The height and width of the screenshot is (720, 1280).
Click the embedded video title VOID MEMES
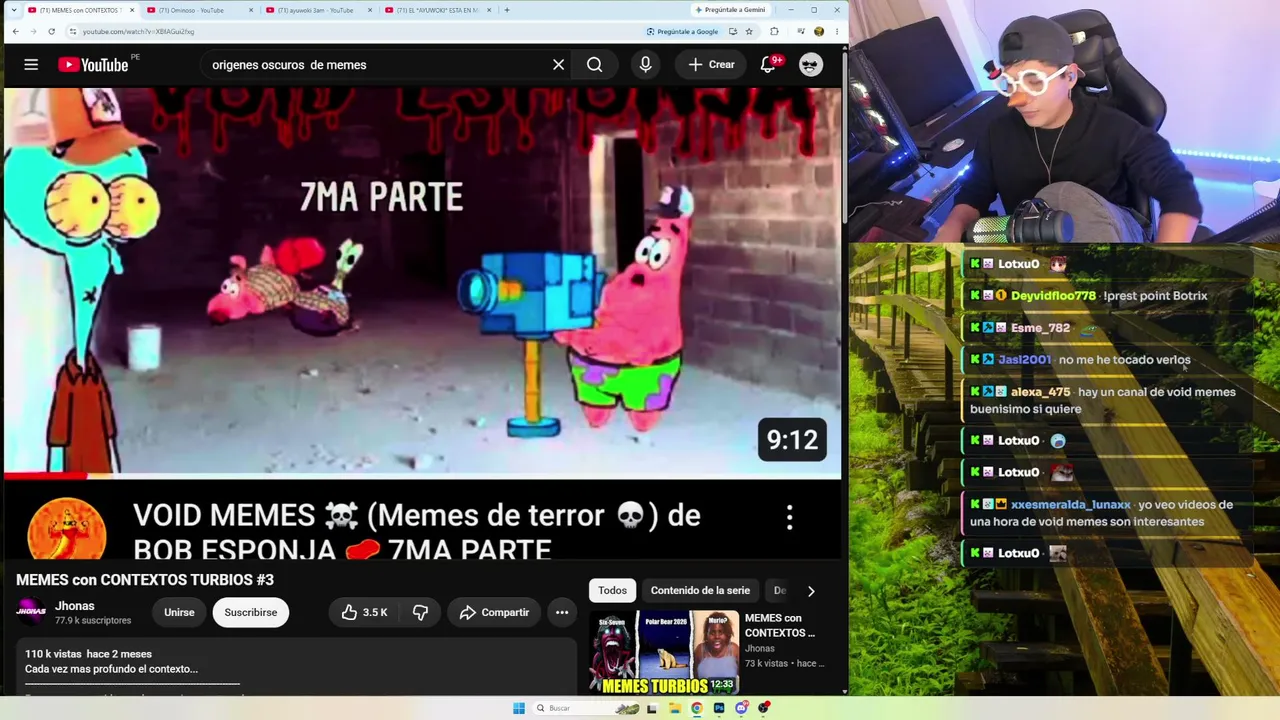click(417, 532)
